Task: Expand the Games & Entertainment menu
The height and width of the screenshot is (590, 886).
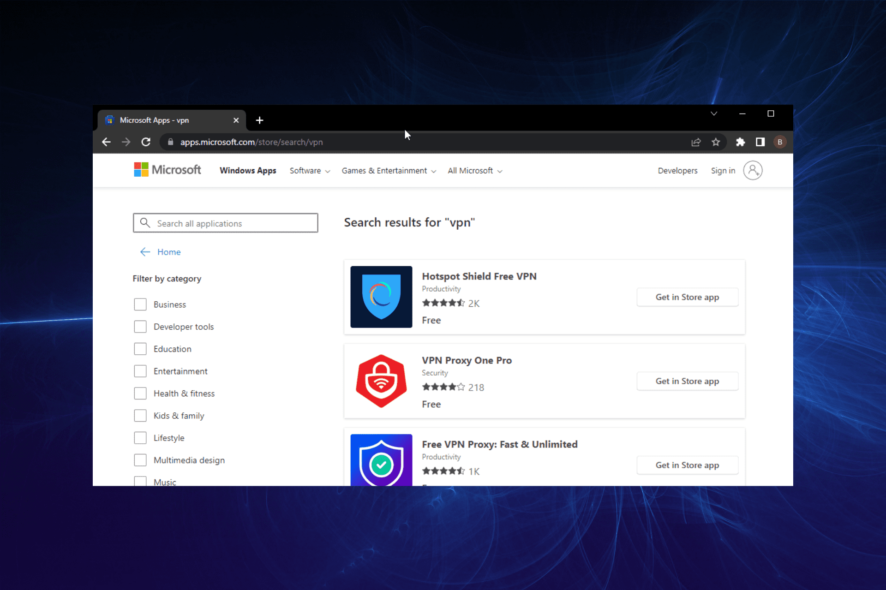Action: [389, 171]
